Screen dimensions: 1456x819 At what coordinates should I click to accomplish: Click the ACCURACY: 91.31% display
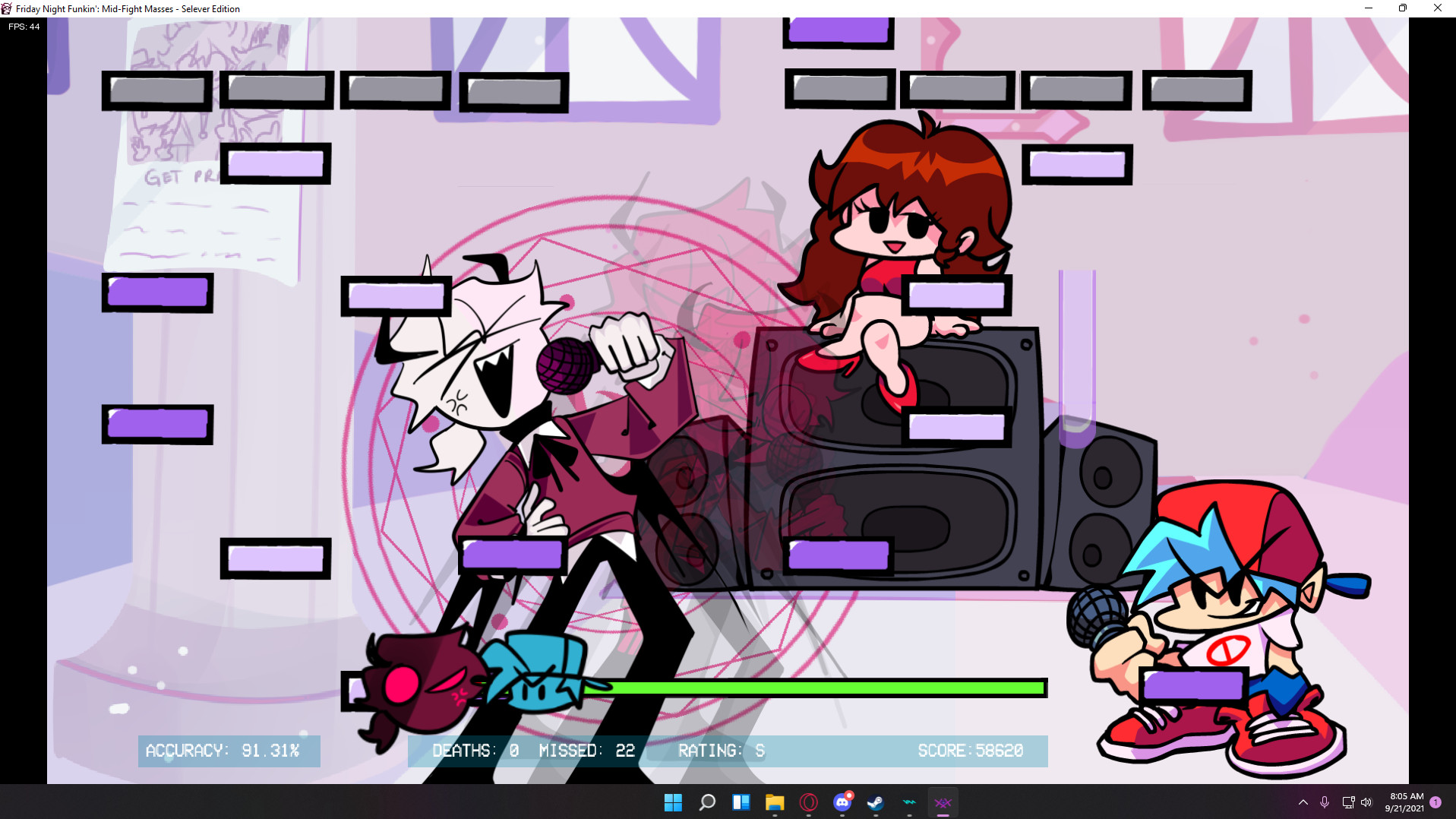223,751
